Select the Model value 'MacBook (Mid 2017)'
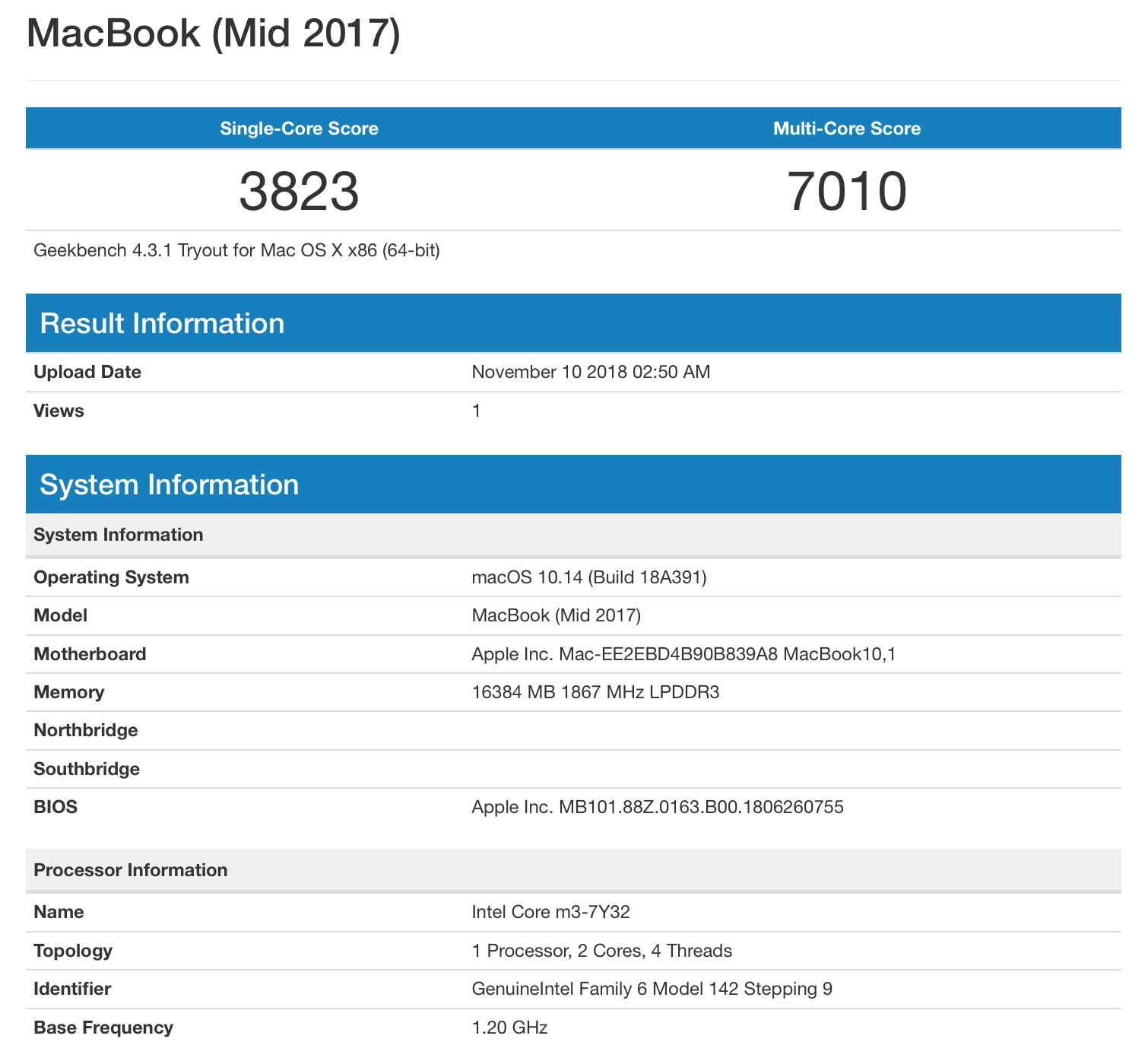The image size is (1148, 1042). [x=557, y=615]
